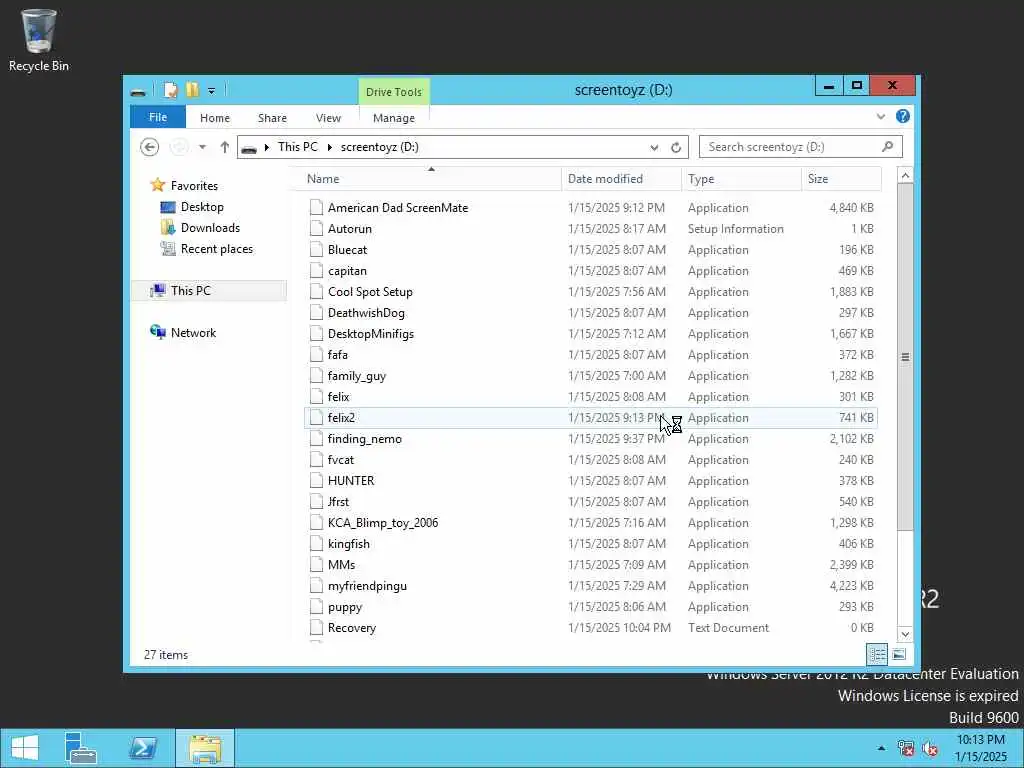
Task: Launch PowerShell from the taskbar
Action: (143, 748)
